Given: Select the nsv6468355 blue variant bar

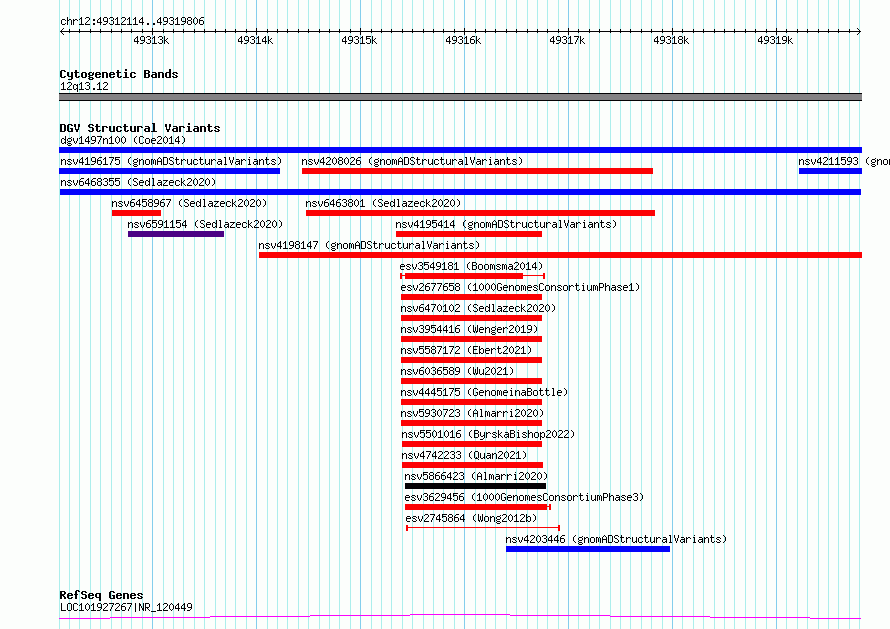Looking at the screenshot, I should (x=460, y=192).
